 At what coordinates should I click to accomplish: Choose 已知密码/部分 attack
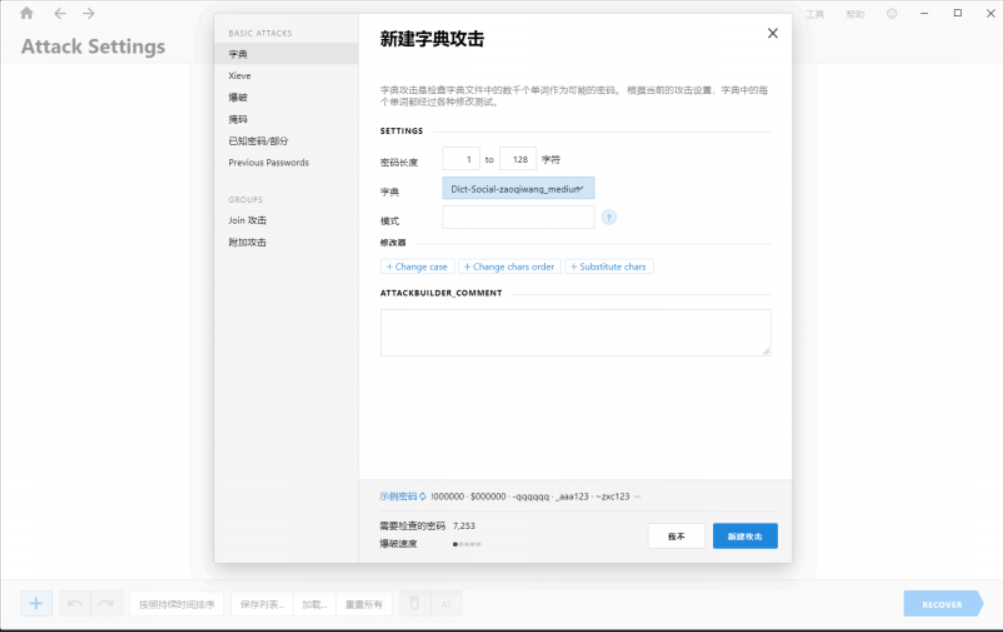(287, 141)
